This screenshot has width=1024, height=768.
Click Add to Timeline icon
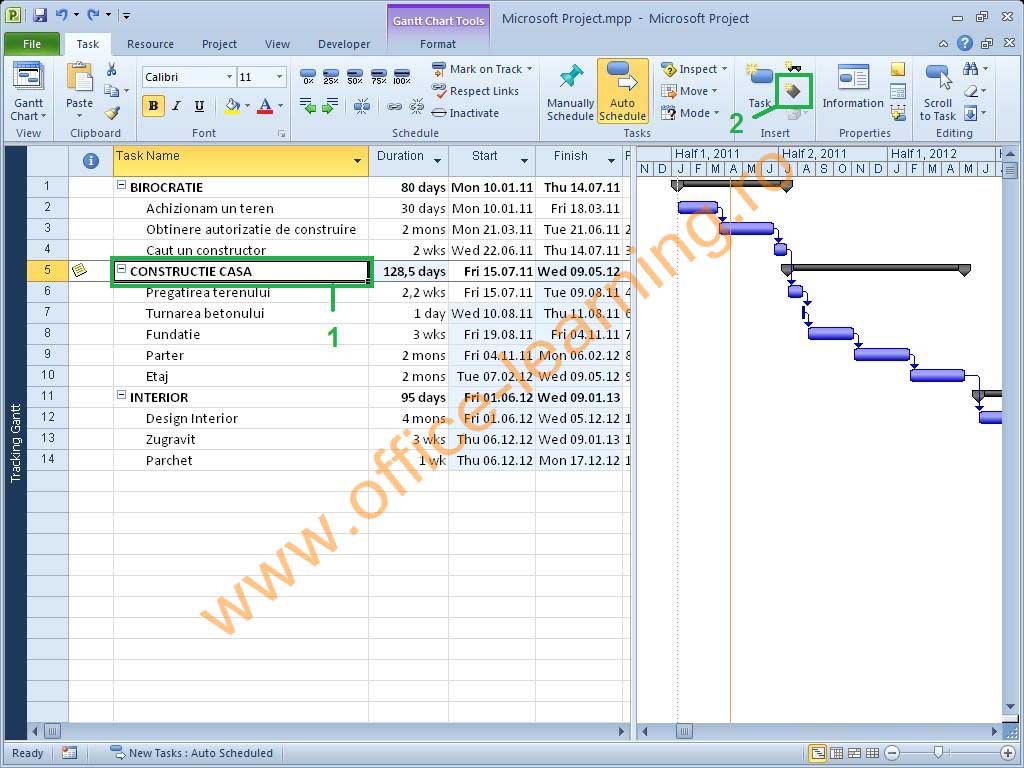click(898, 113)
